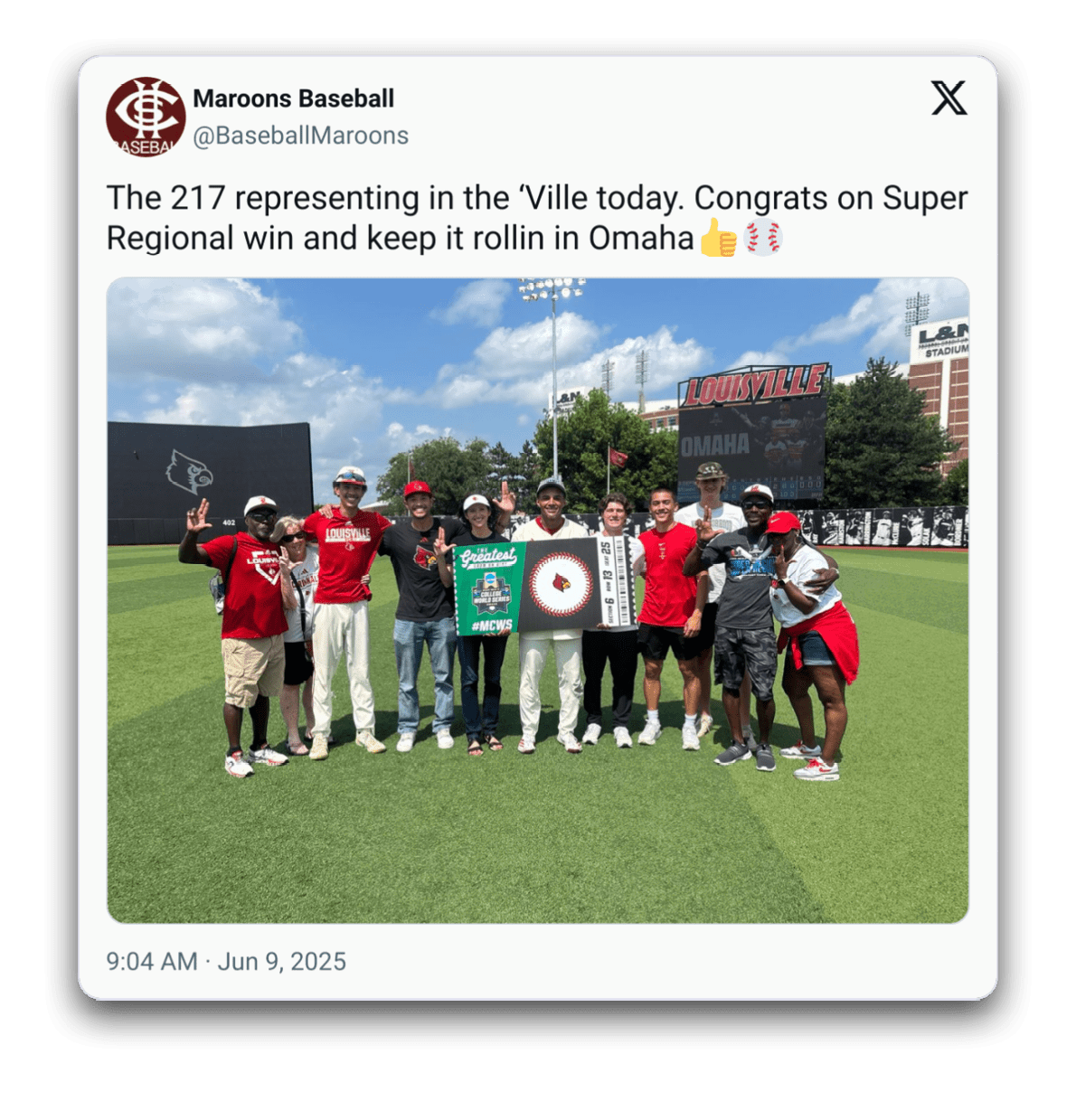Open the 9:04 AM Jun 9, 2025 timestamp
The height and width of the screenshot is (1120, 1076).
click(226, 961)
